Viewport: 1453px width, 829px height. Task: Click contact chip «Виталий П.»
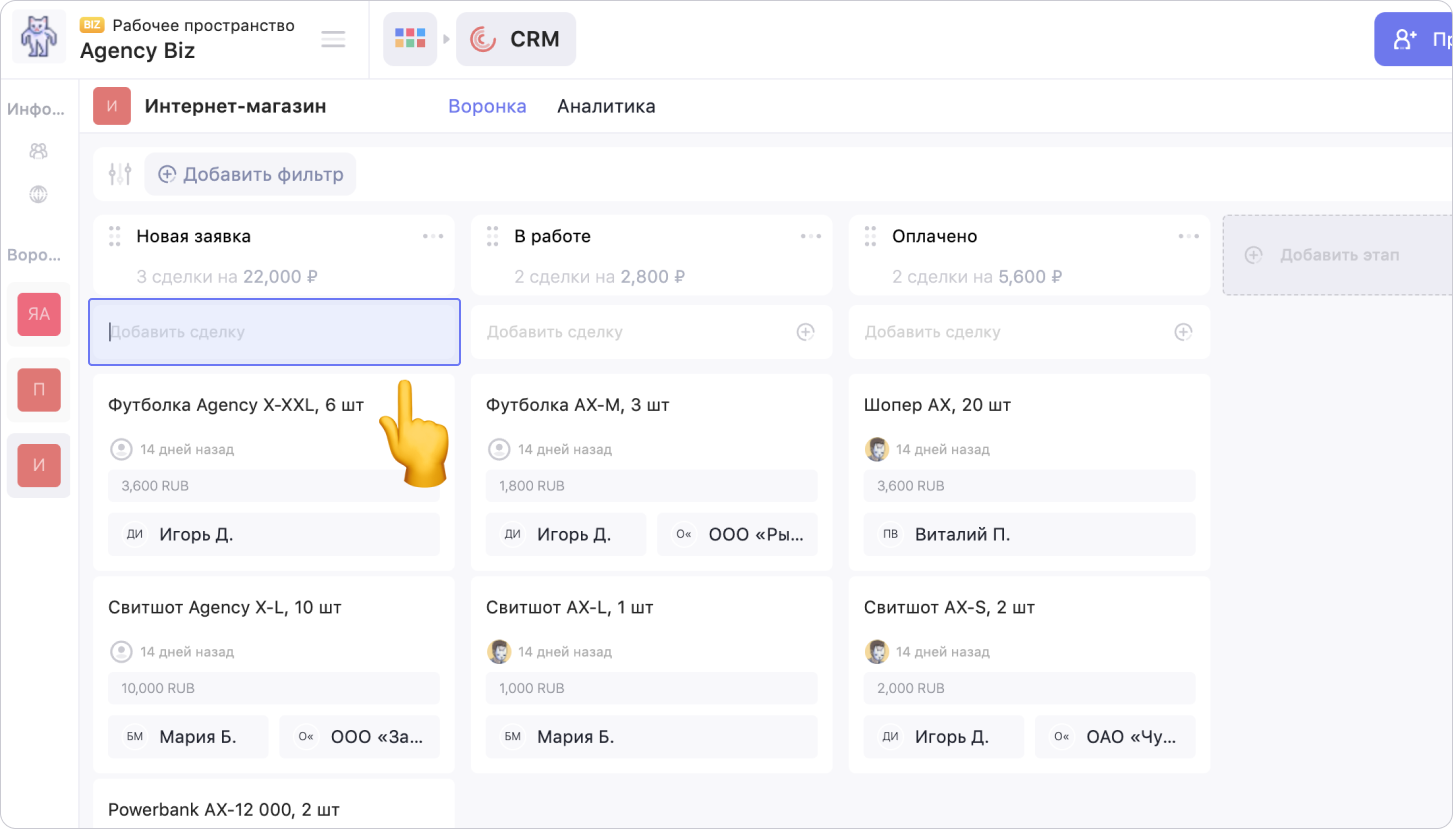click(x=1029, y=534)
